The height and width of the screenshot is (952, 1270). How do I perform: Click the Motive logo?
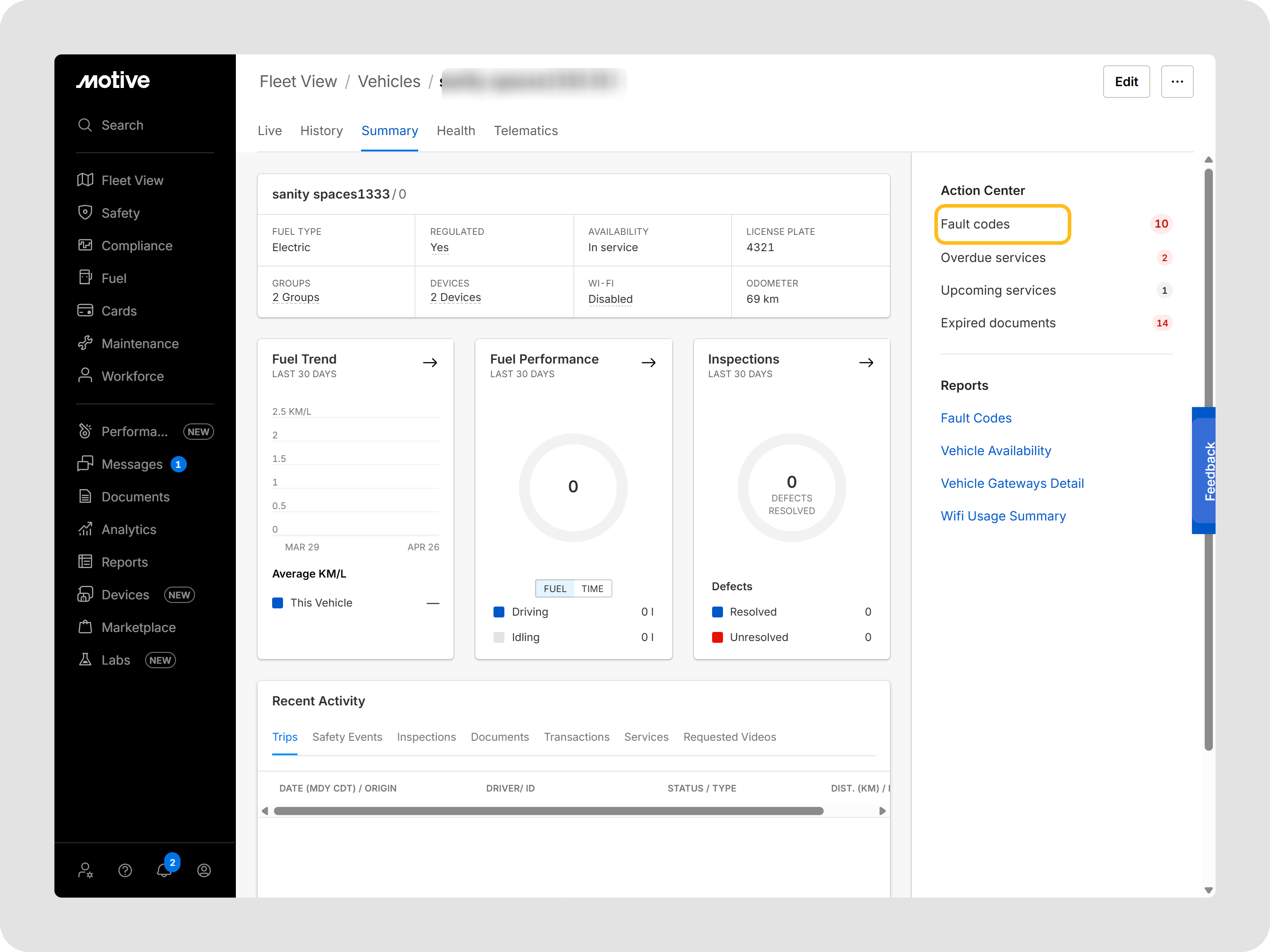pyautogui.click(x=113, y=80)
